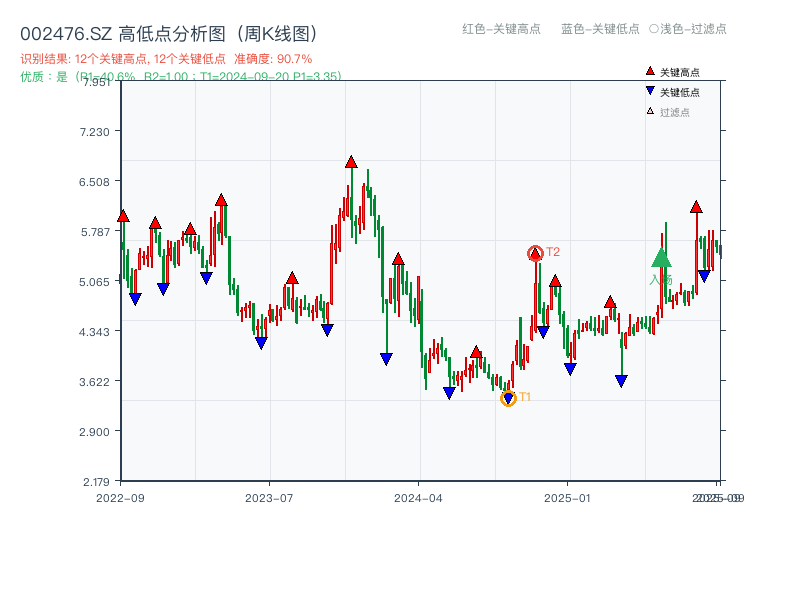Click the circled T2 red high-point marker
This screenshot has width=800, height=600.
click(x=535, y=253)
